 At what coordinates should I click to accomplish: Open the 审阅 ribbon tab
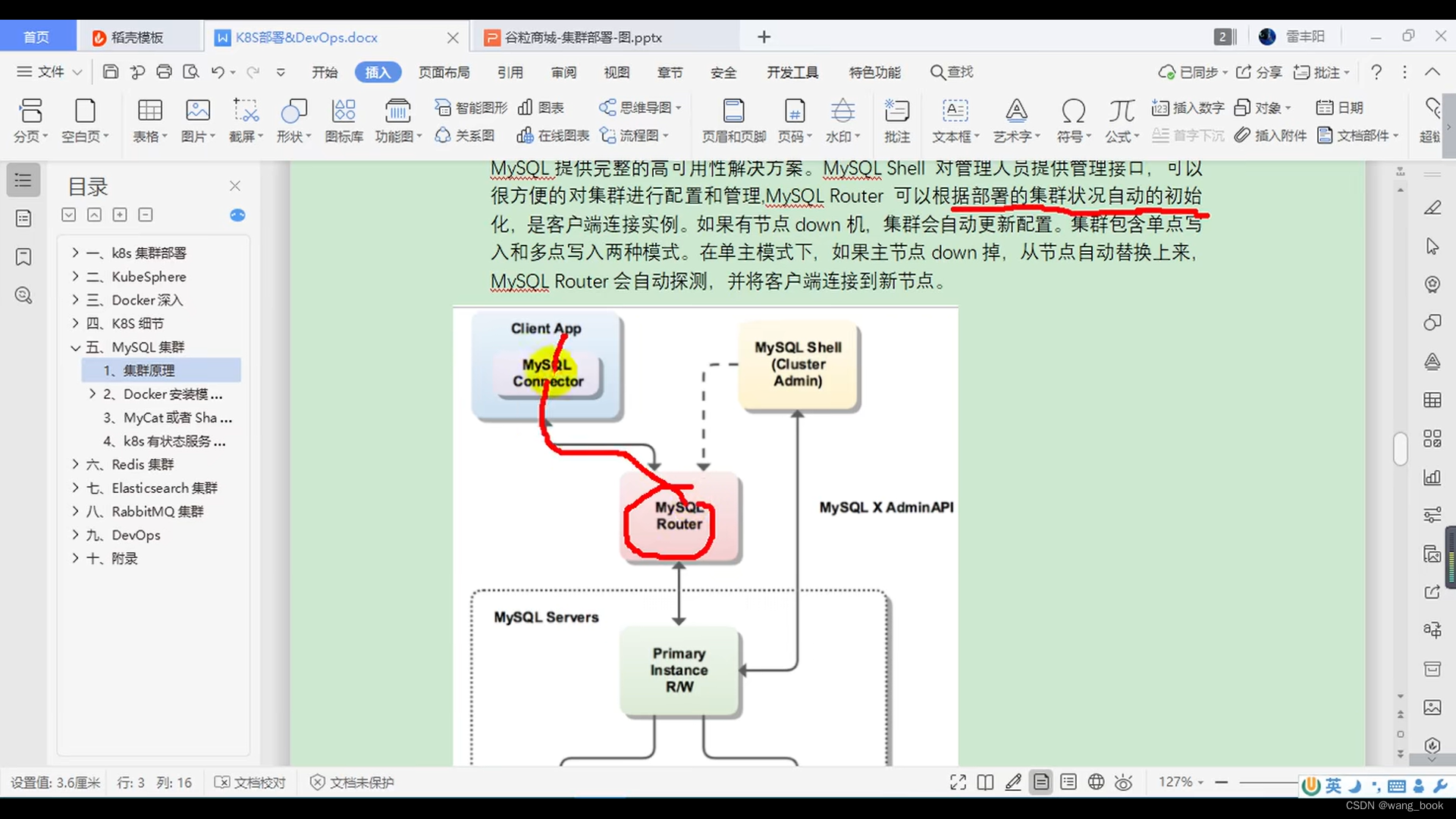tap(563, 72)
